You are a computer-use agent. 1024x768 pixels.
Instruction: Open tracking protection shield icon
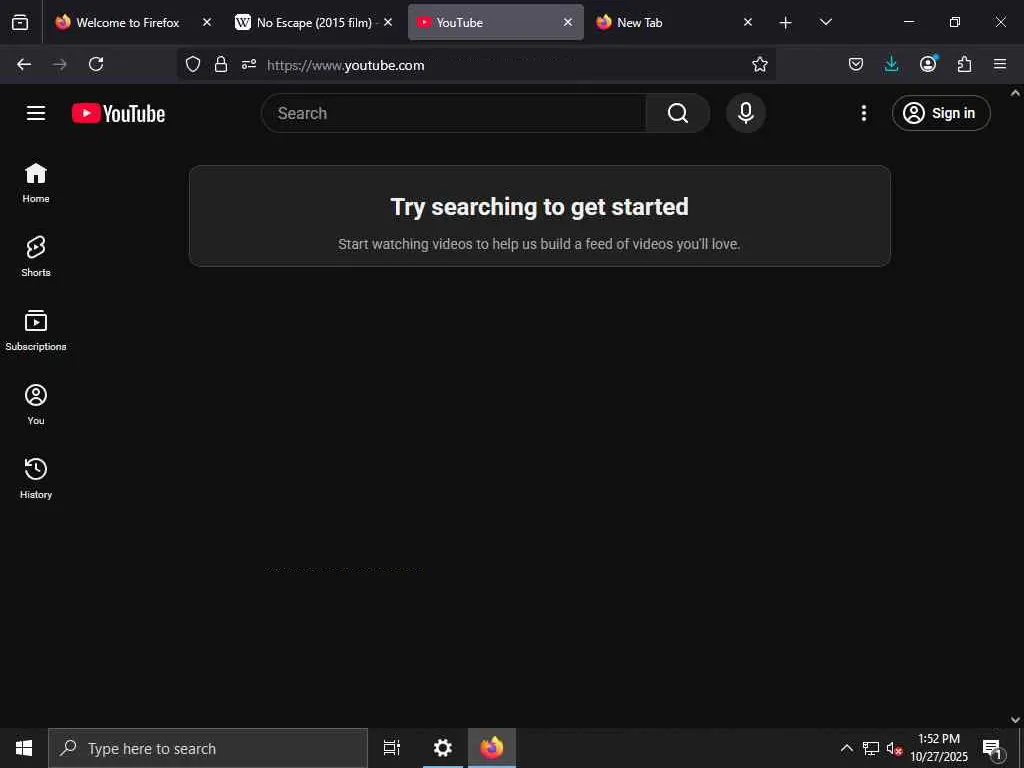193,64
